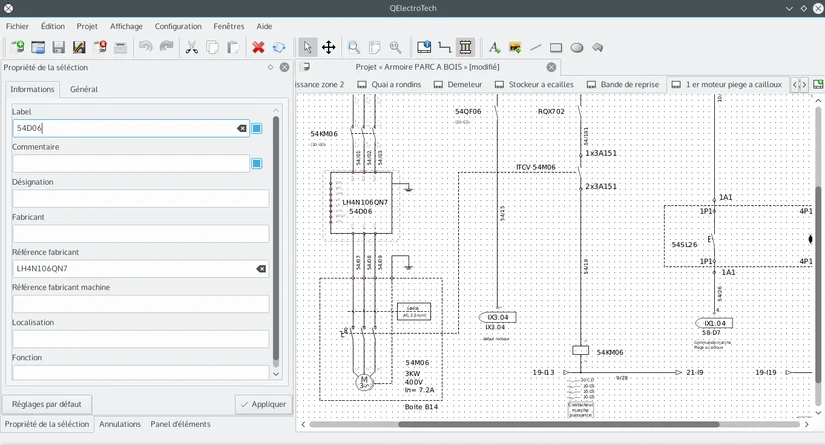Click the save project icon

coord(58,47)
